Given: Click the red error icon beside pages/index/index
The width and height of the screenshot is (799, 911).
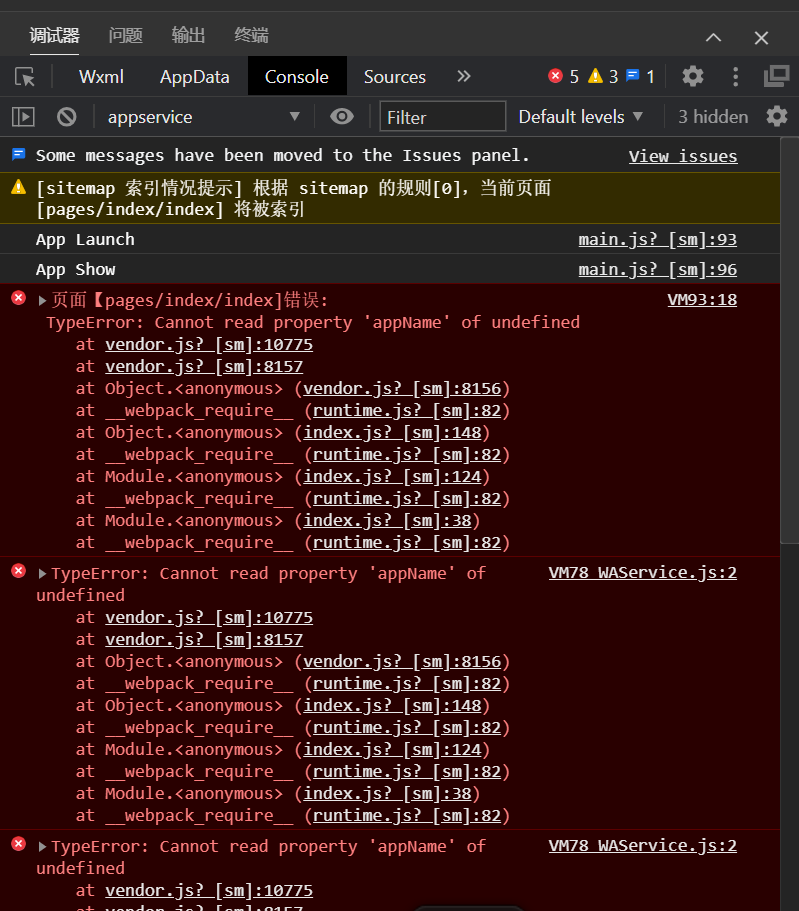Looking at the screenshot, I should tap(19, 298).
